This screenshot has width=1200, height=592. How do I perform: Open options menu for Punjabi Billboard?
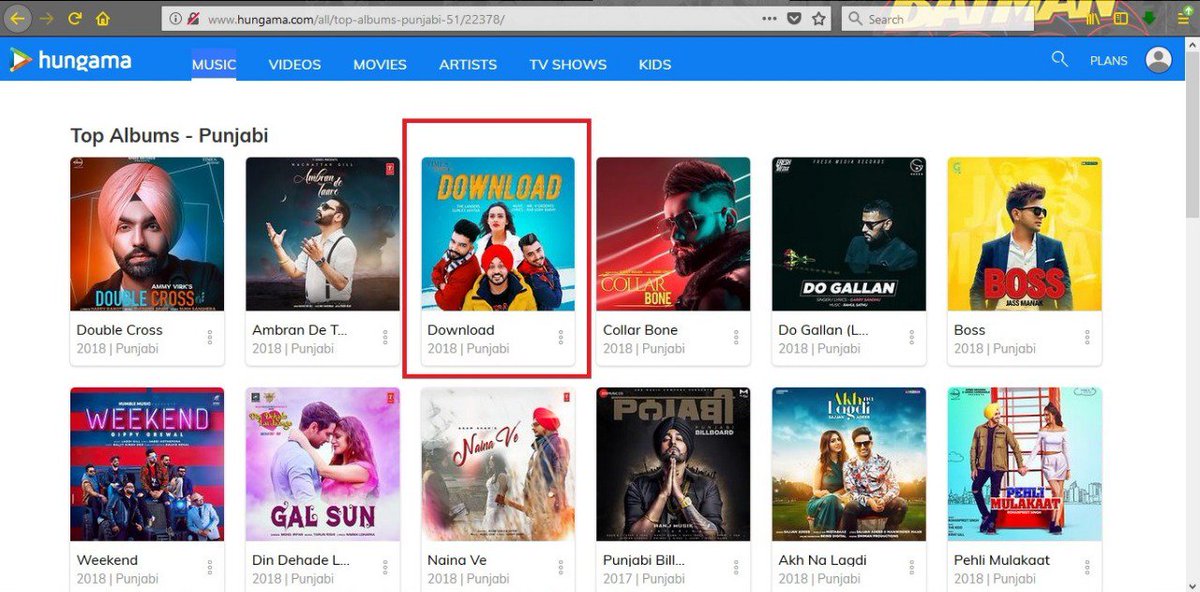click(x=736, y=568)
